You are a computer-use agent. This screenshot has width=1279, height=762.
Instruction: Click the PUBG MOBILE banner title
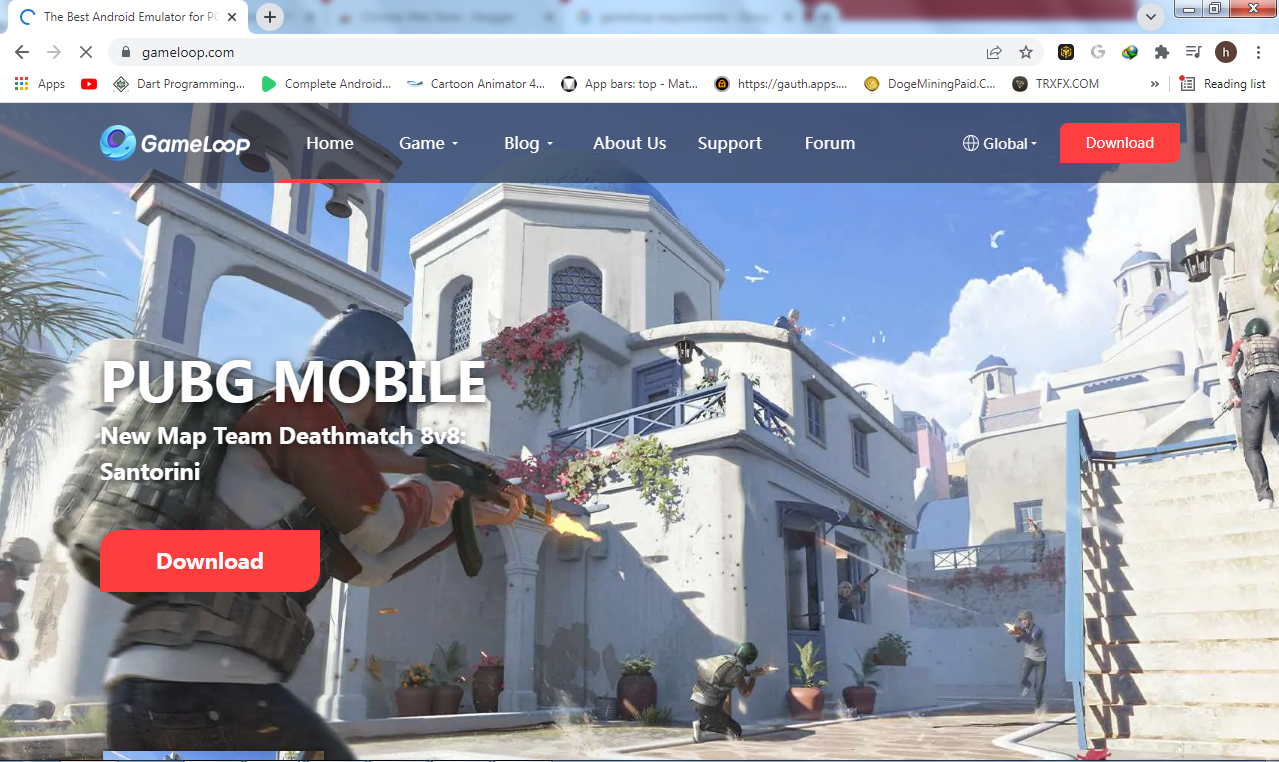pyautogui.click(x=294, y=382)
